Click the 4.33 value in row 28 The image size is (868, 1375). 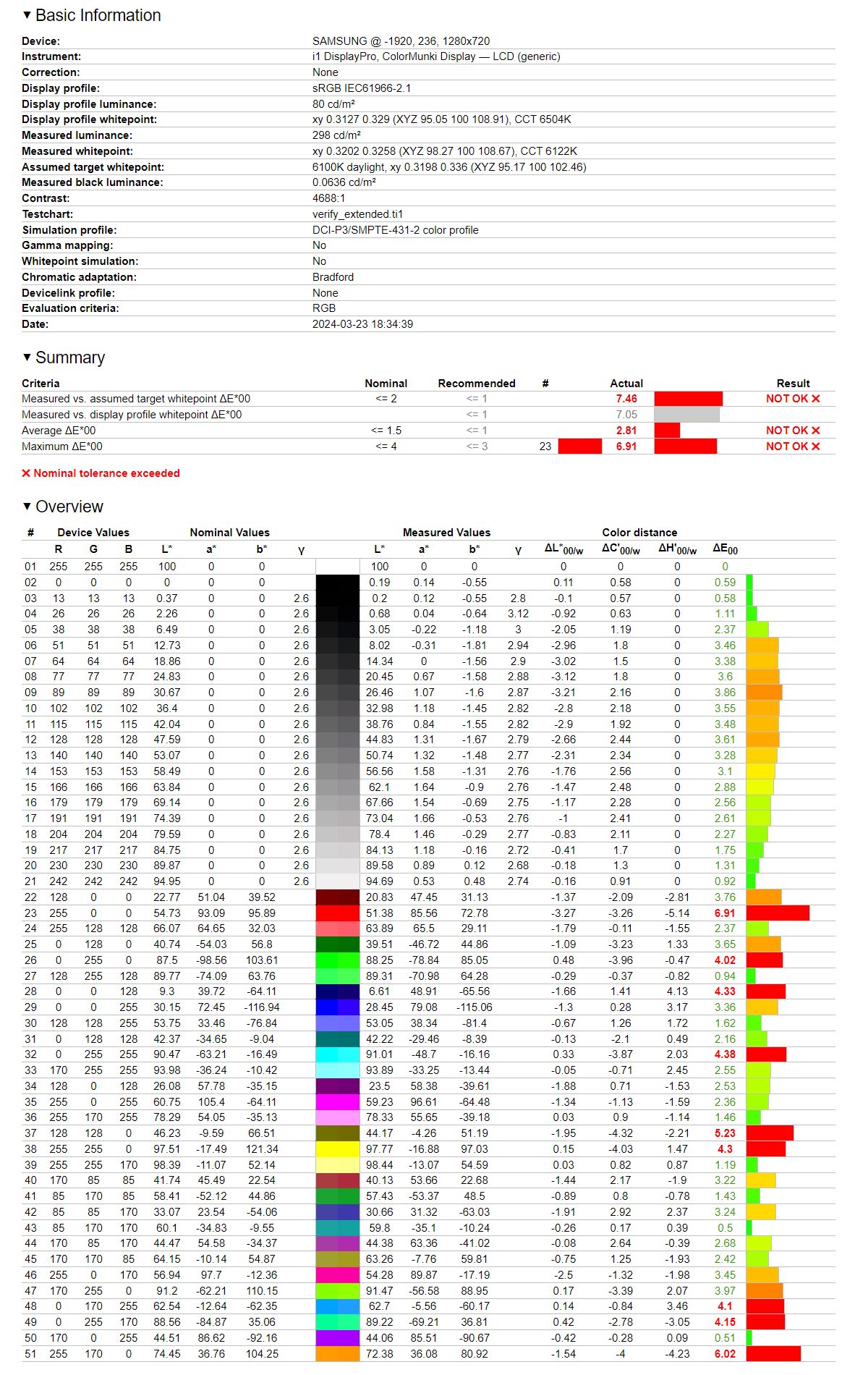point(725,991)
